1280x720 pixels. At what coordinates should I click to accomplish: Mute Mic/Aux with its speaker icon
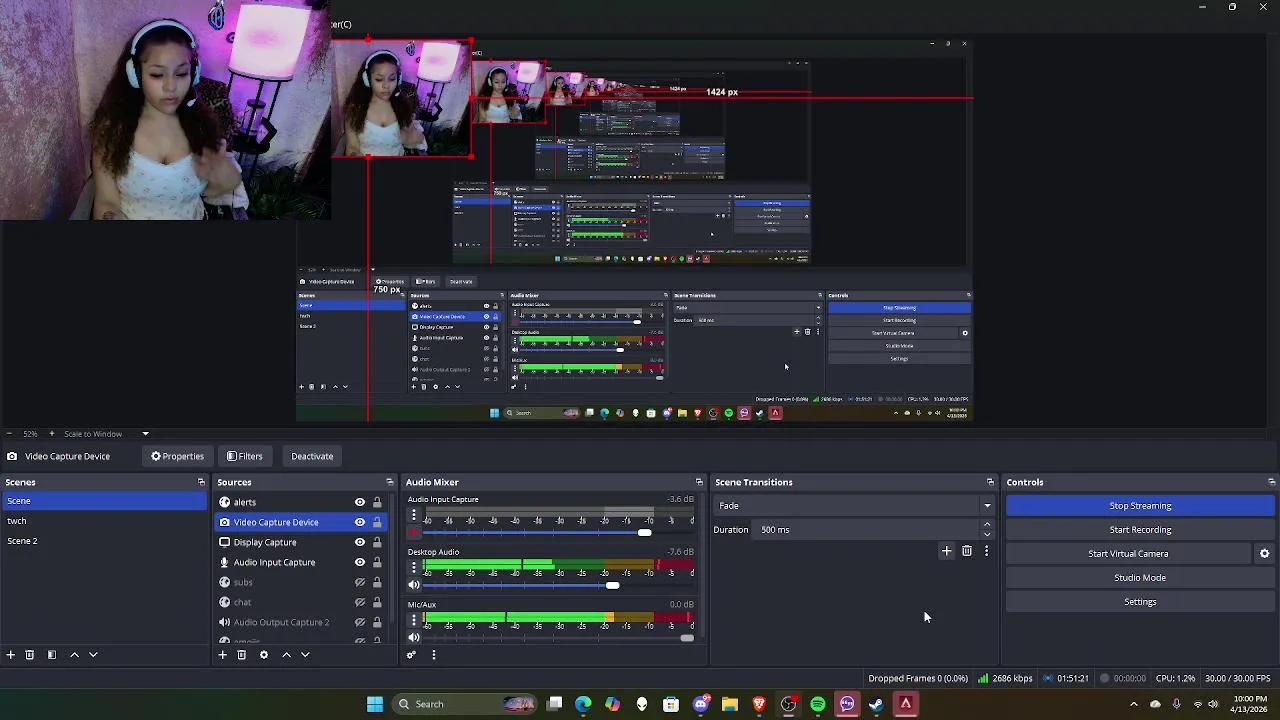coord(414,638)
